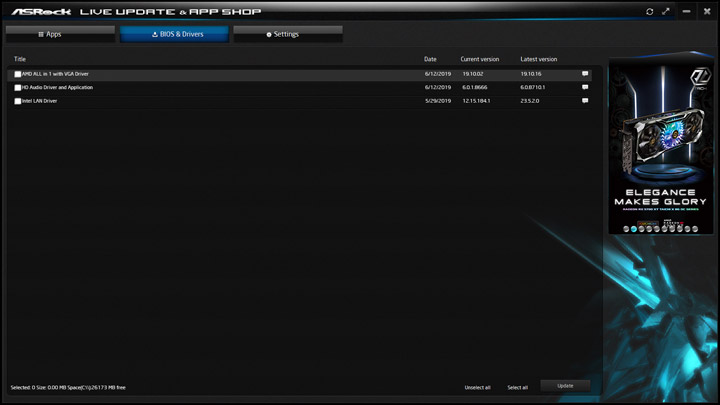This screenshot has width=720, height=405.
Task: Select the first banner carousel dot
Action: [626, 229]
